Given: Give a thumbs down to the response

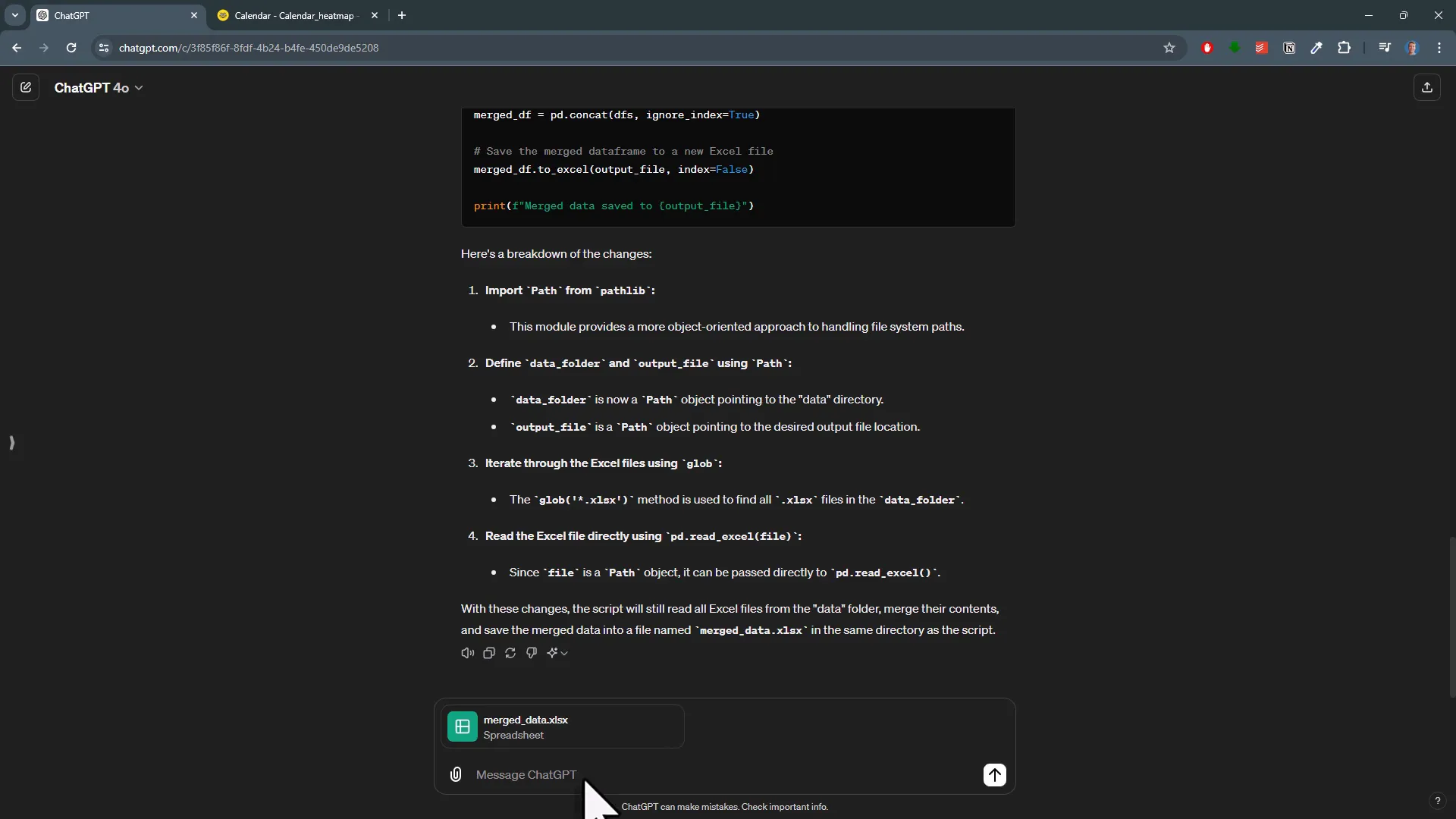Looking at the screenshot, I should 531,653.
